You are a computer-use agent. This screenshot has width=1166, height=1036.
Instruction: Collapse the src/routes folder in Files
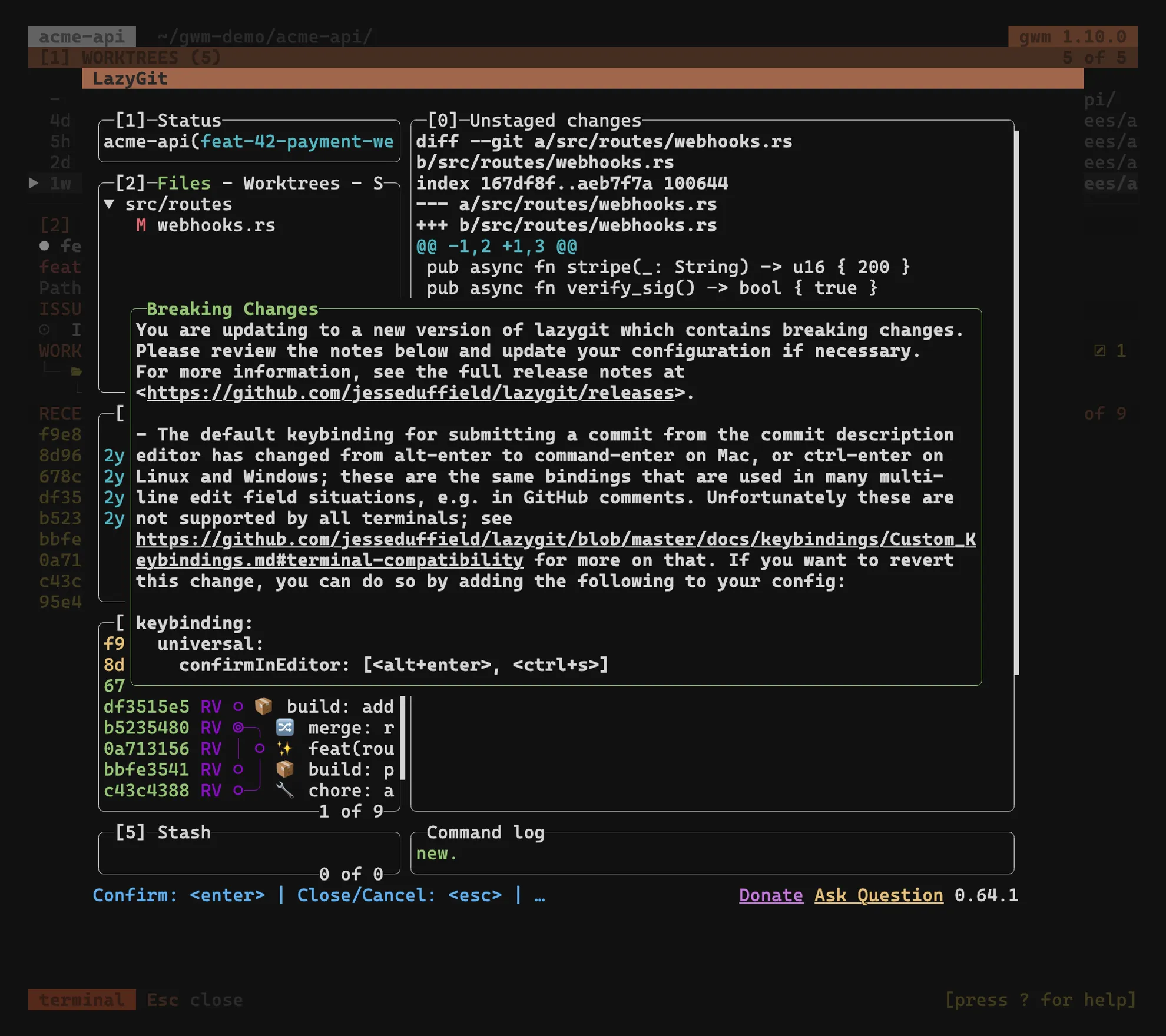[x=109, y=204]
